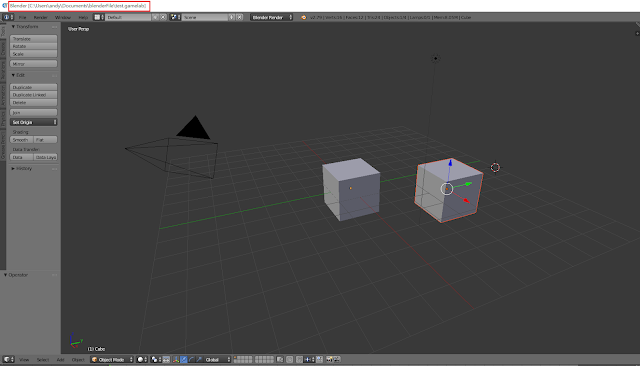Click the green Y-axis manipulator arrow

click(x=468, y=184)
